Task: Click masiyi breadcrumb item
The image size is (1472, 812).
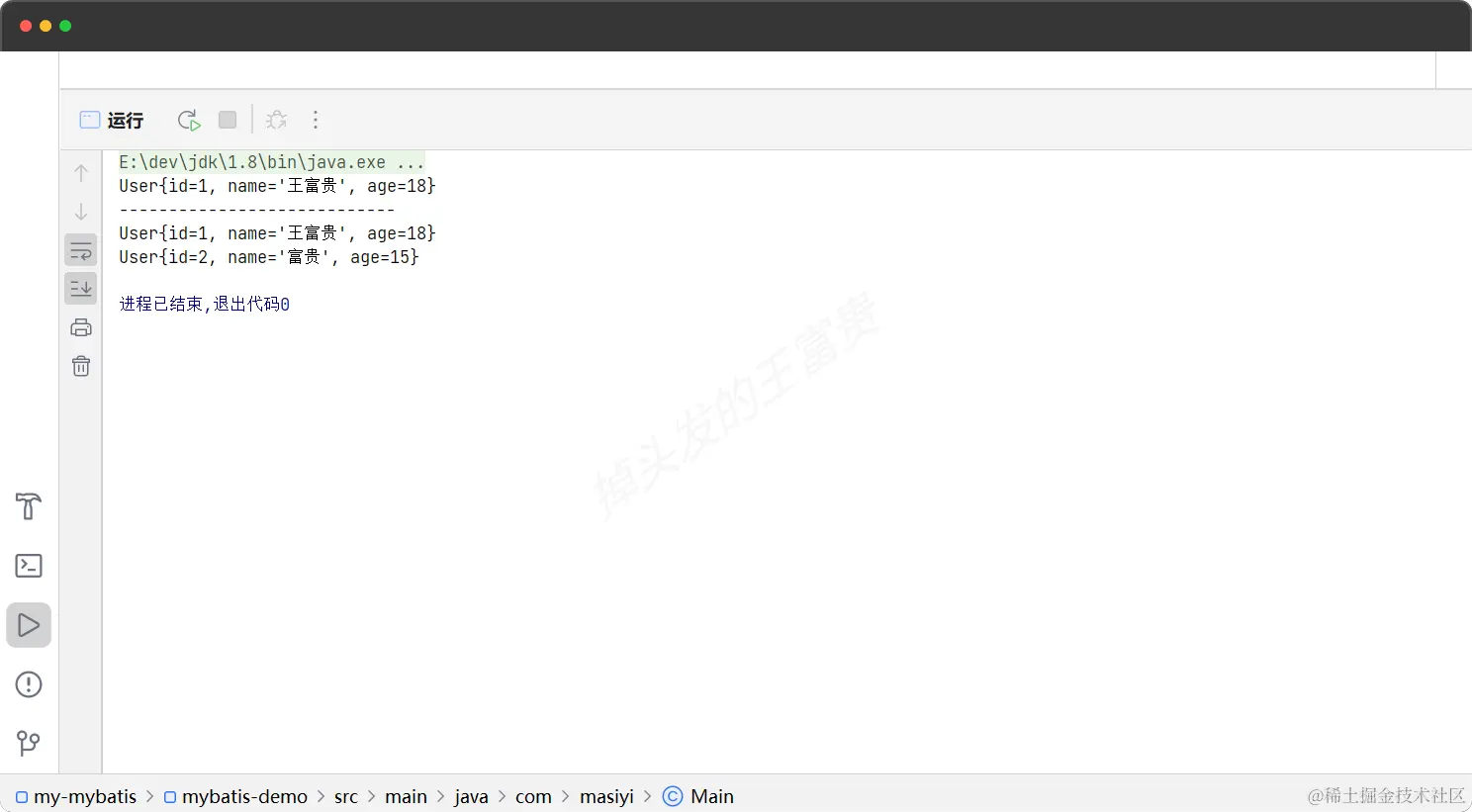Action: coord(606,796)
